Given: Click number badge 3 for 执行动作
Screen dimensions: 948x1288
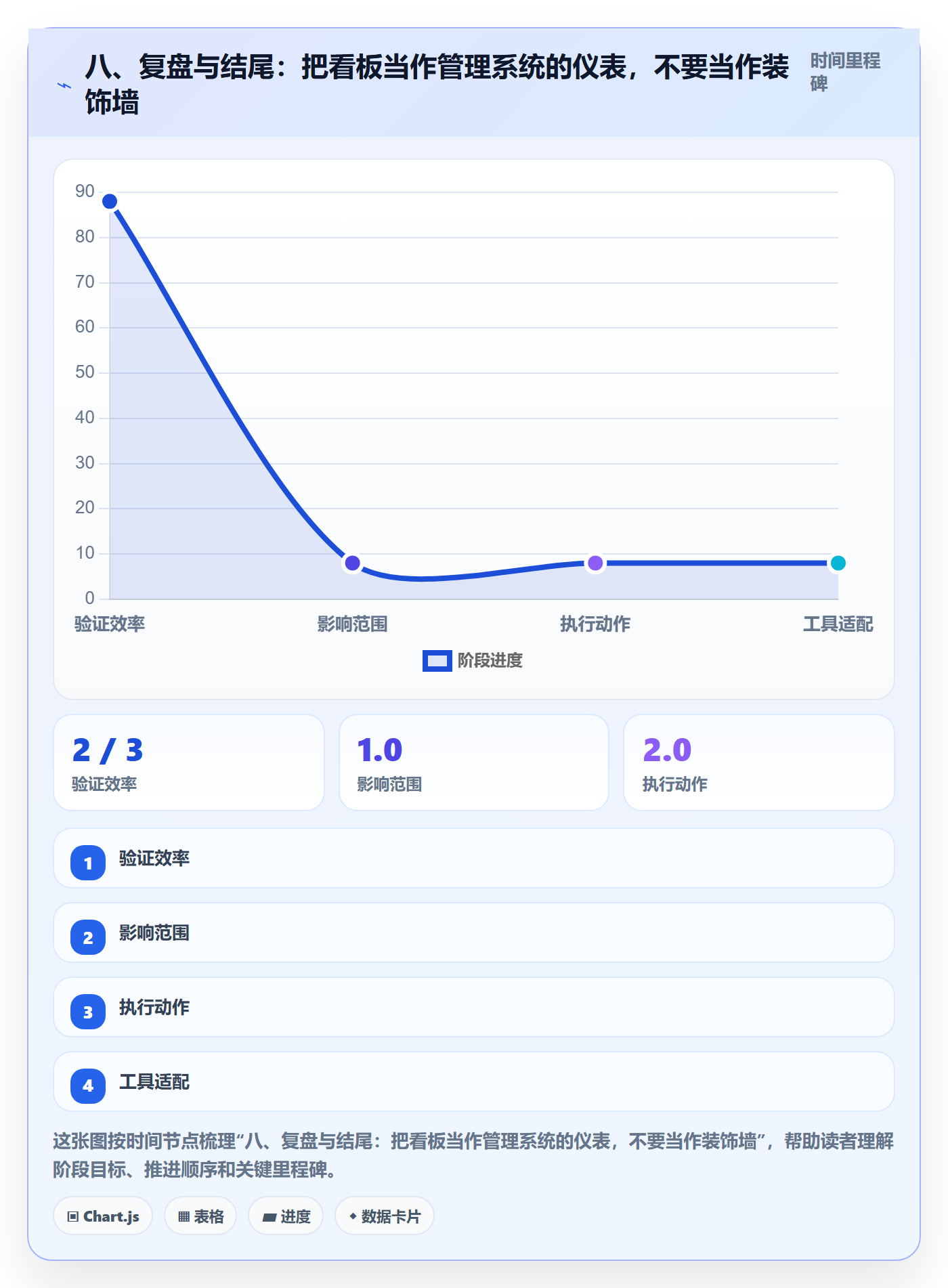Looking at the screenshot, I should pos(88,1012).
